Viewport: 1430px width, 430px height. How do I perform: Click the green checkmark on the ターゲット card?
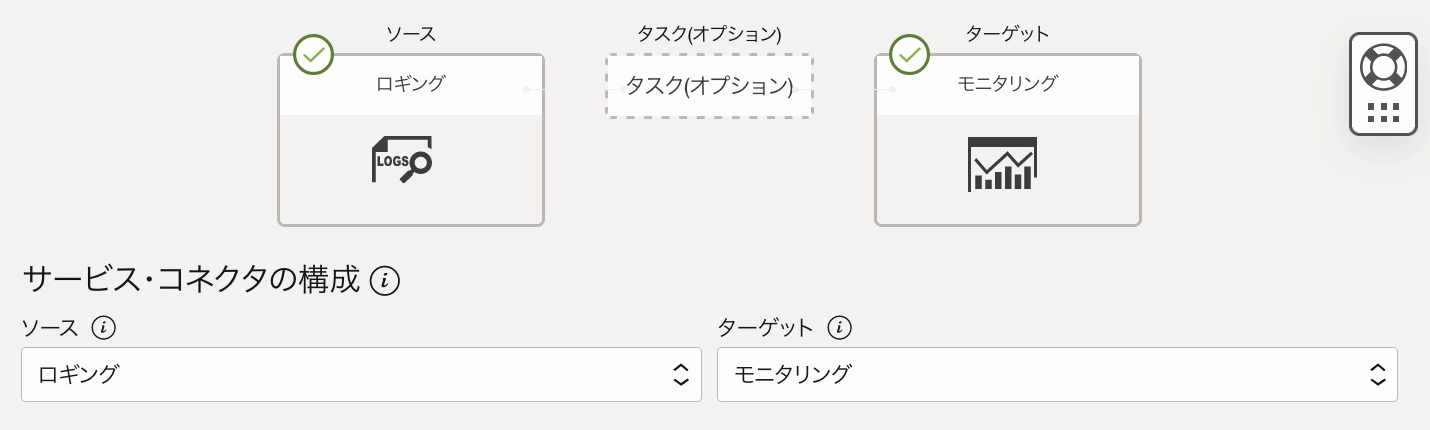(x=910, y=55)
